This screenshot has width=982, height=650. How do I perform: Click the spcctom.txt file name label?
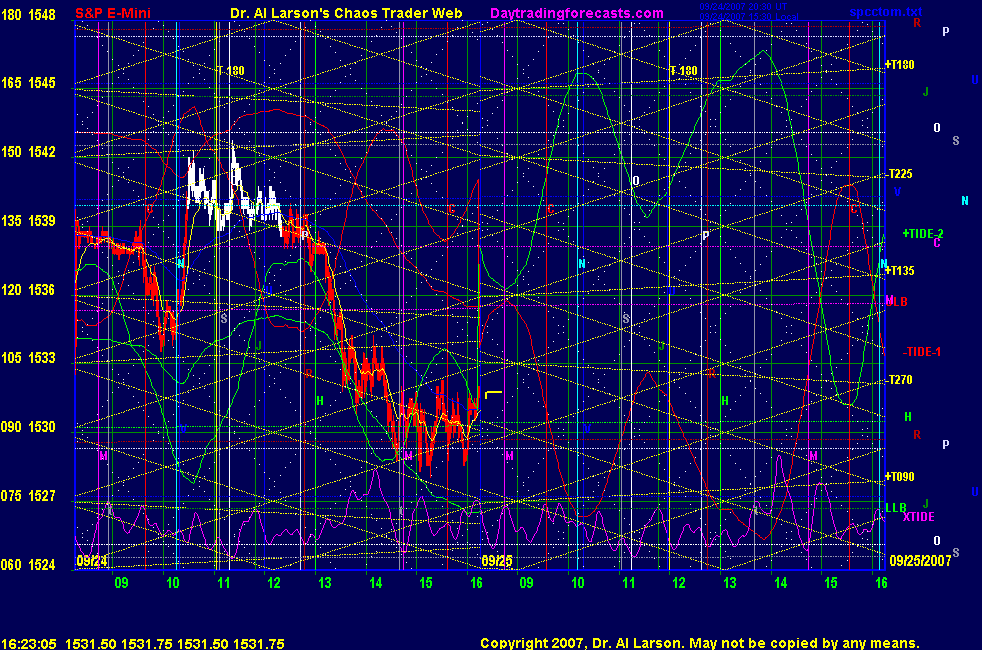click(886, 11)
